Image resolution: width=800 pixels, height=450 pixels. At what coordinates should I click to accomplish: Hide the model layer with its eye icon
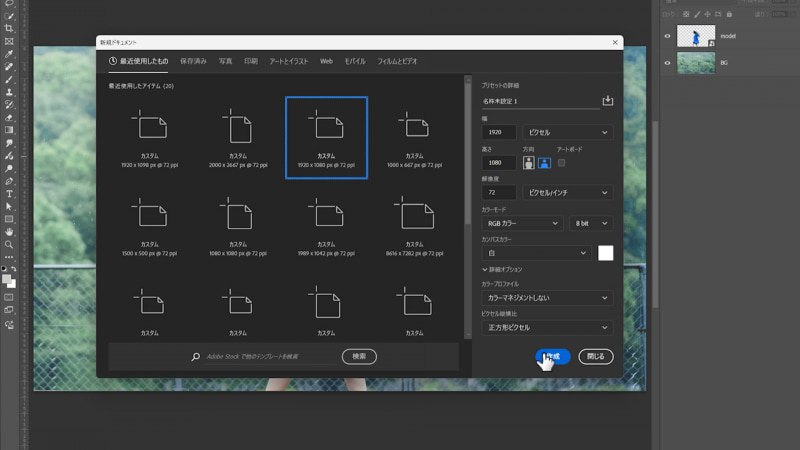coord(667,36)
